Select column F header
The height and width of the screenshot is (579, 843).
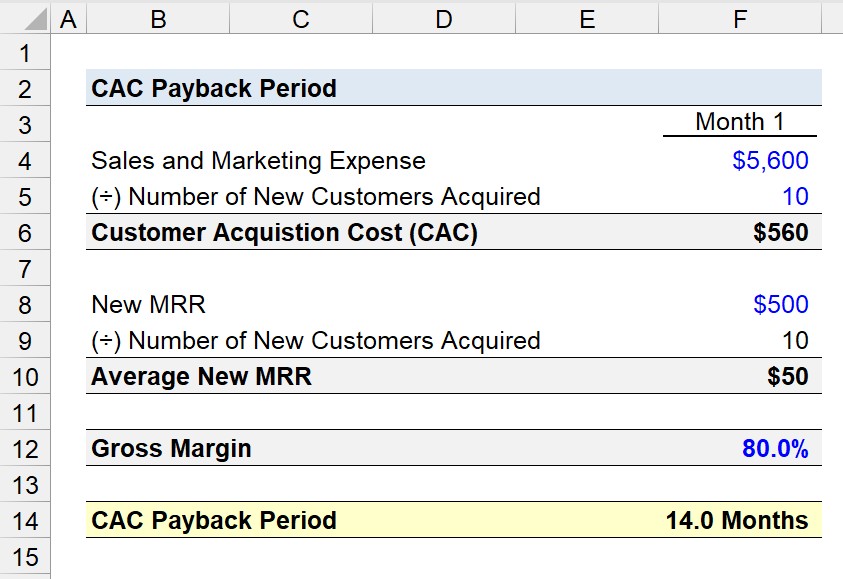(x=740, y=18)
